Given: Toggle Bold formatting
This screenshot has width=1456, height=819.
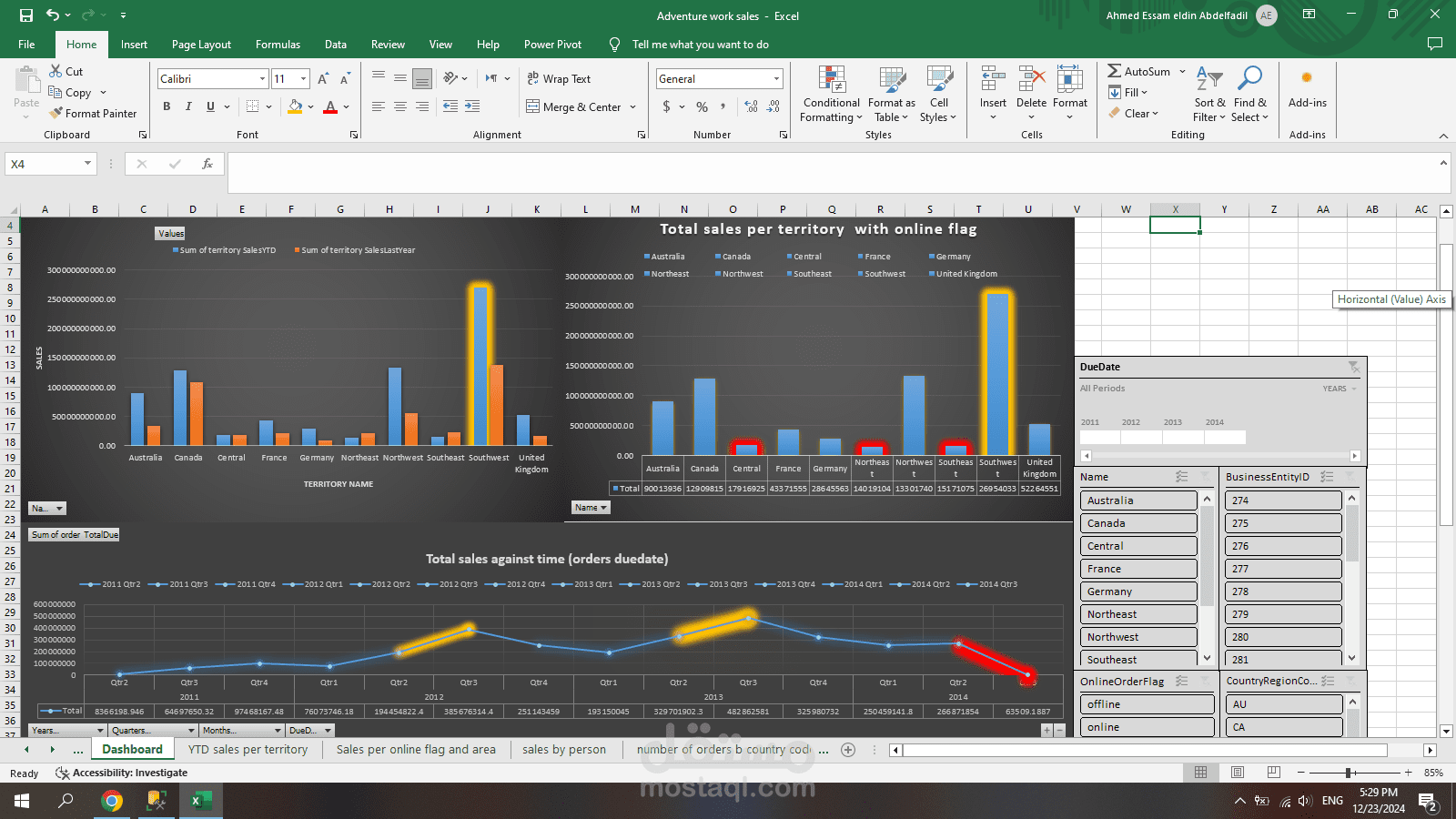Looking at the screenshot, I should 167,106.
